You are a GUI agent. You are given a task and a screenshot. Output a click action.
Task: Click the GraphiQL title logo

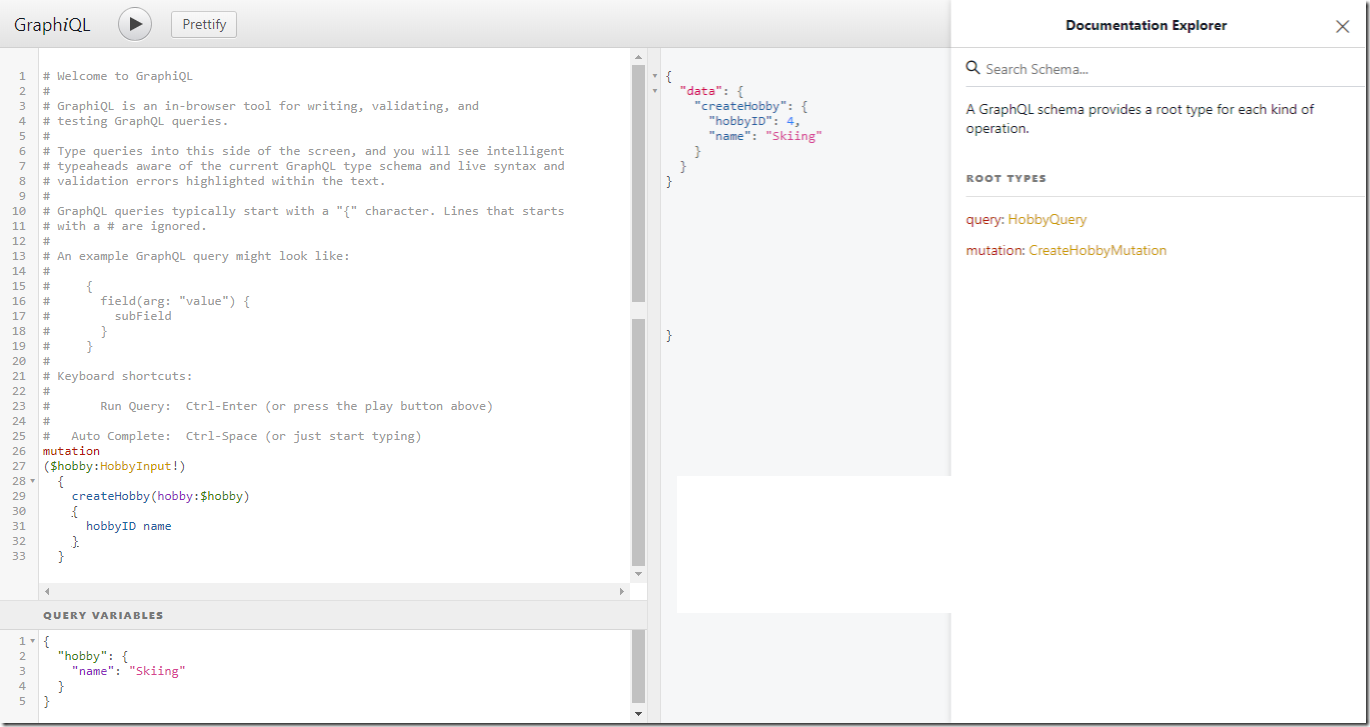tap(52, 25)
